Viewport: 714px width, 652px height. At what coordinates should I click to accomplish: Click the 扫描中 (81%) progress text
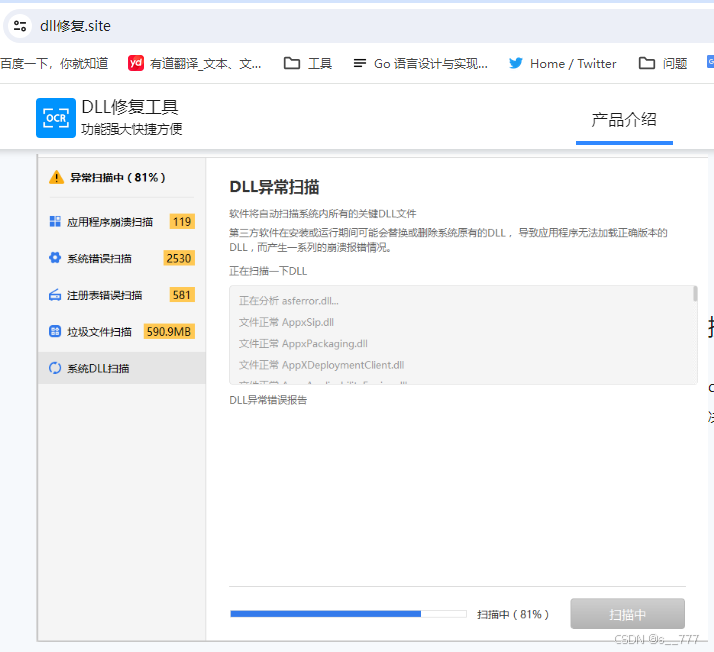click(513, 615)
